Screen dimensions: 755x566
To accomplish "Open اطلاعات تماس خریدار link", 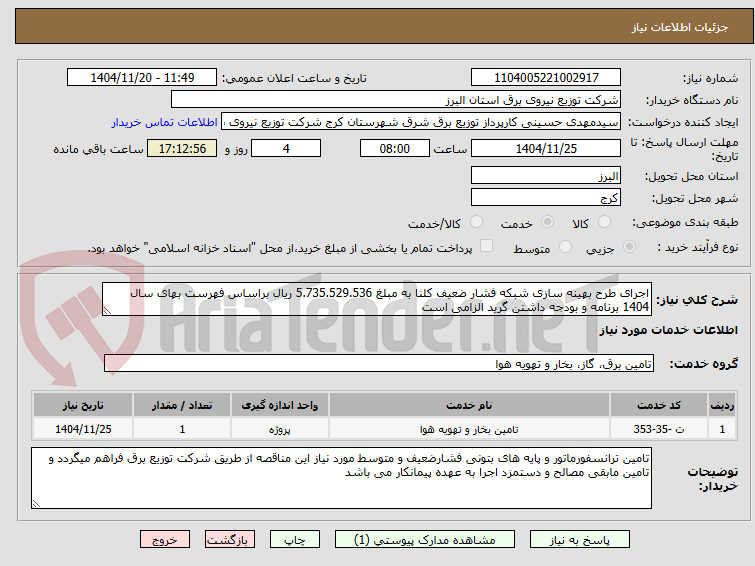I will click(x=165, y=123).
